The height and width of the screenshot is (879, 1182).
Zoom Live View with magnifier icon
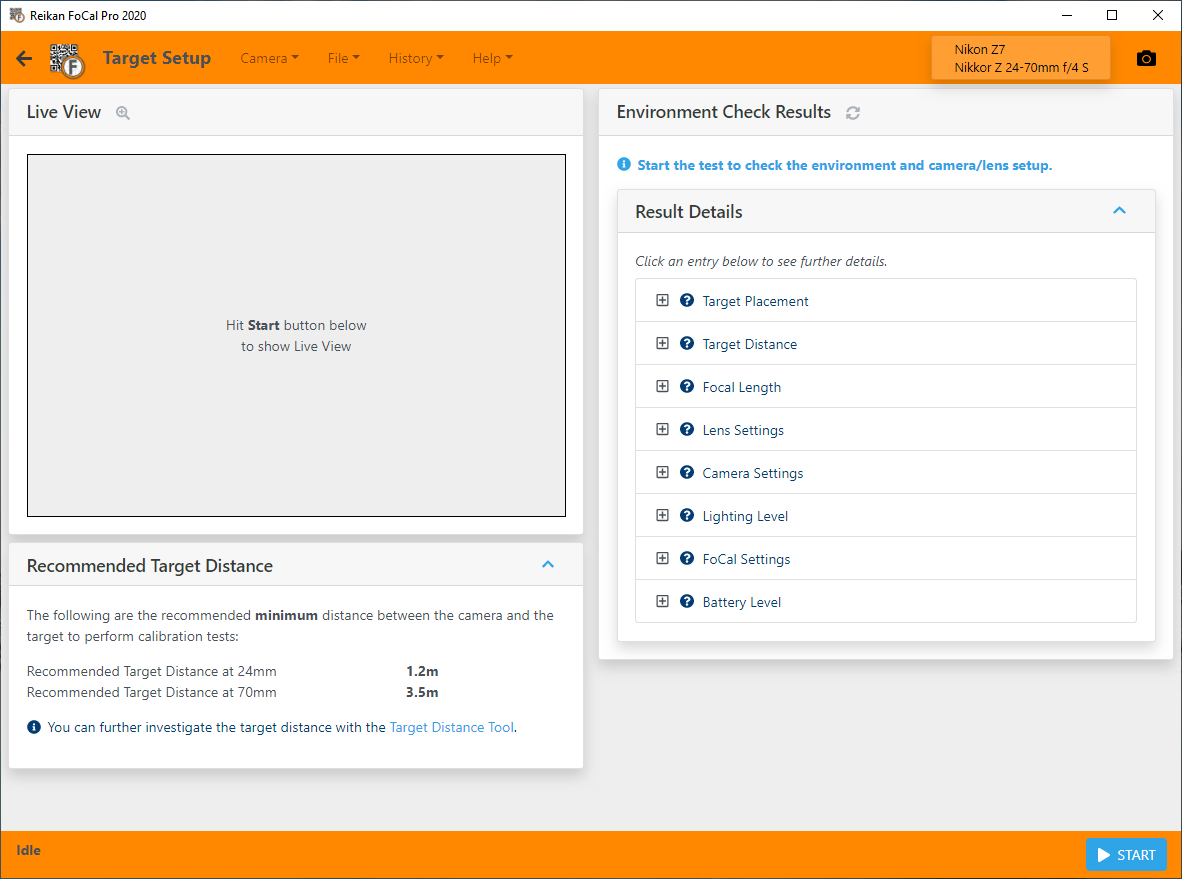click(x=123, y=113)
